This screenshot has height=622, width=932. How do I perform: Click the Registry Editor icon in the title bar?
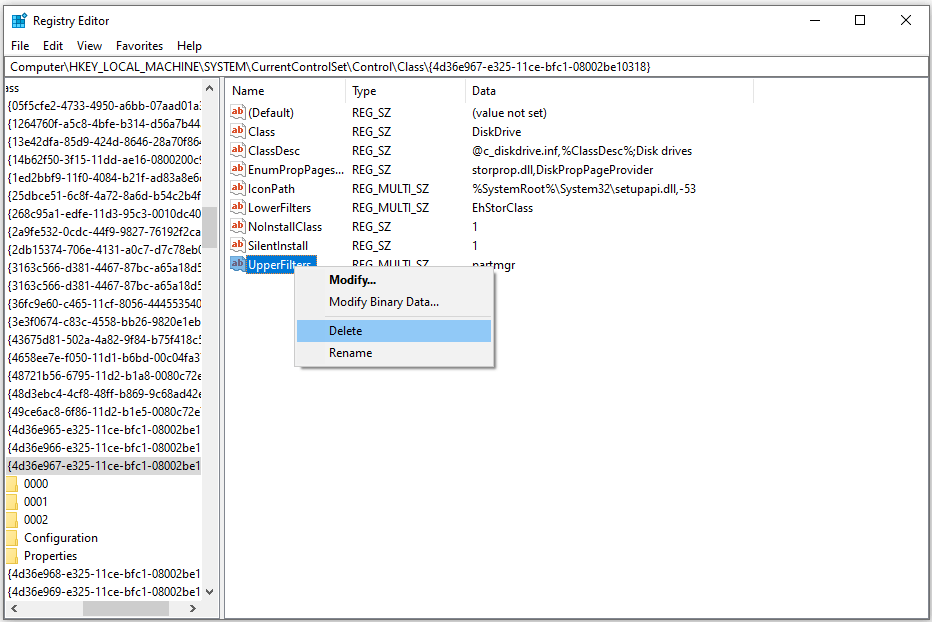(19, 19)
